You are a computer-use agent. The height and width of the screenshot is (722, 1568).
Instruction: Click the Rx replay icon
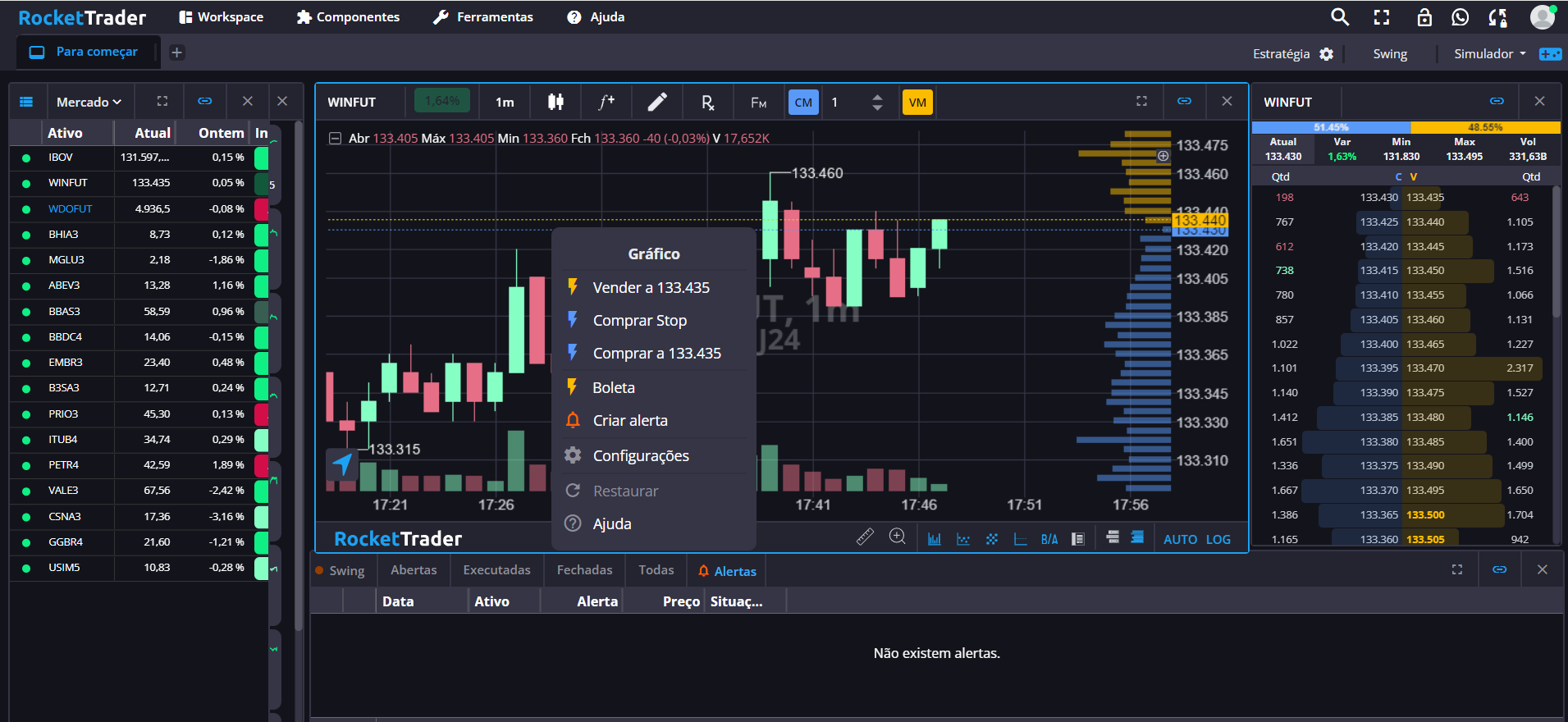point(707,102)
